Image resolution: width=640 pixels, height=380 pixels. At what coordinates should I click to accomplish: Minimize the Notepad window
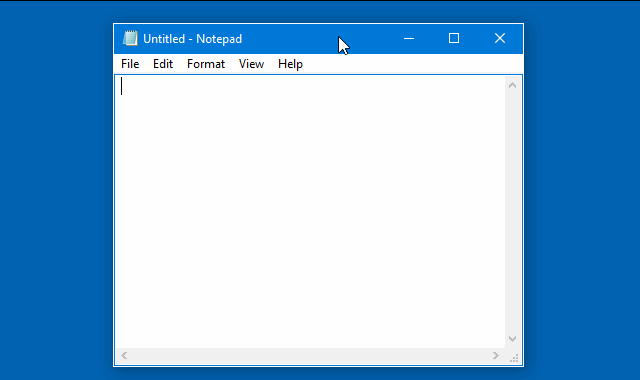409,39
